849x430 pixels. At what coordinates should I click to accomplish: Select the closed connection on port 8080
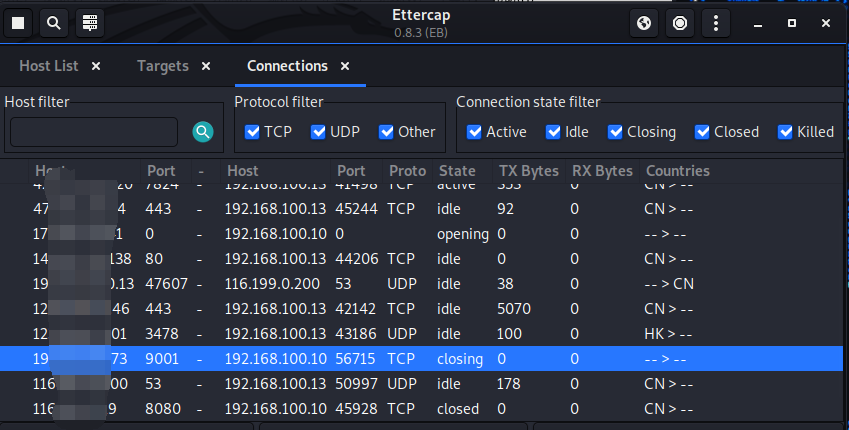[x=422, y=408]
